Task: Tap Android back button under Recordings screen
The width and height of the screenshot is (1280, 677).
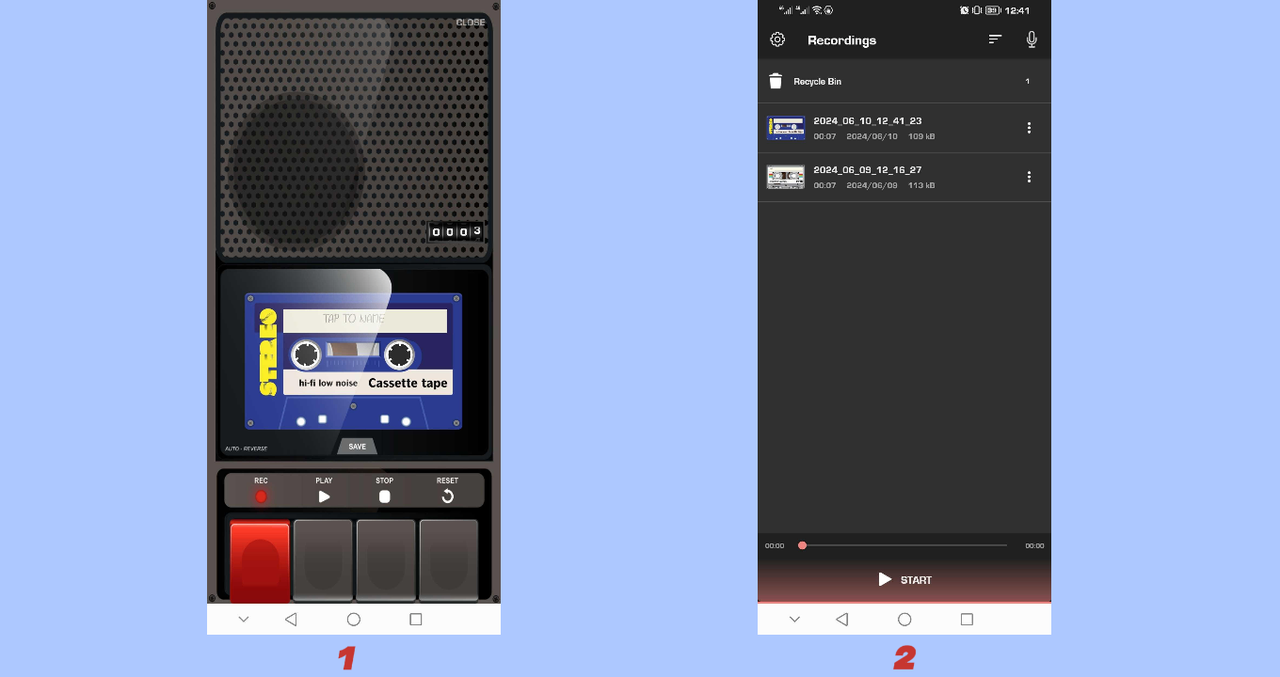Action: coord(842,619)
